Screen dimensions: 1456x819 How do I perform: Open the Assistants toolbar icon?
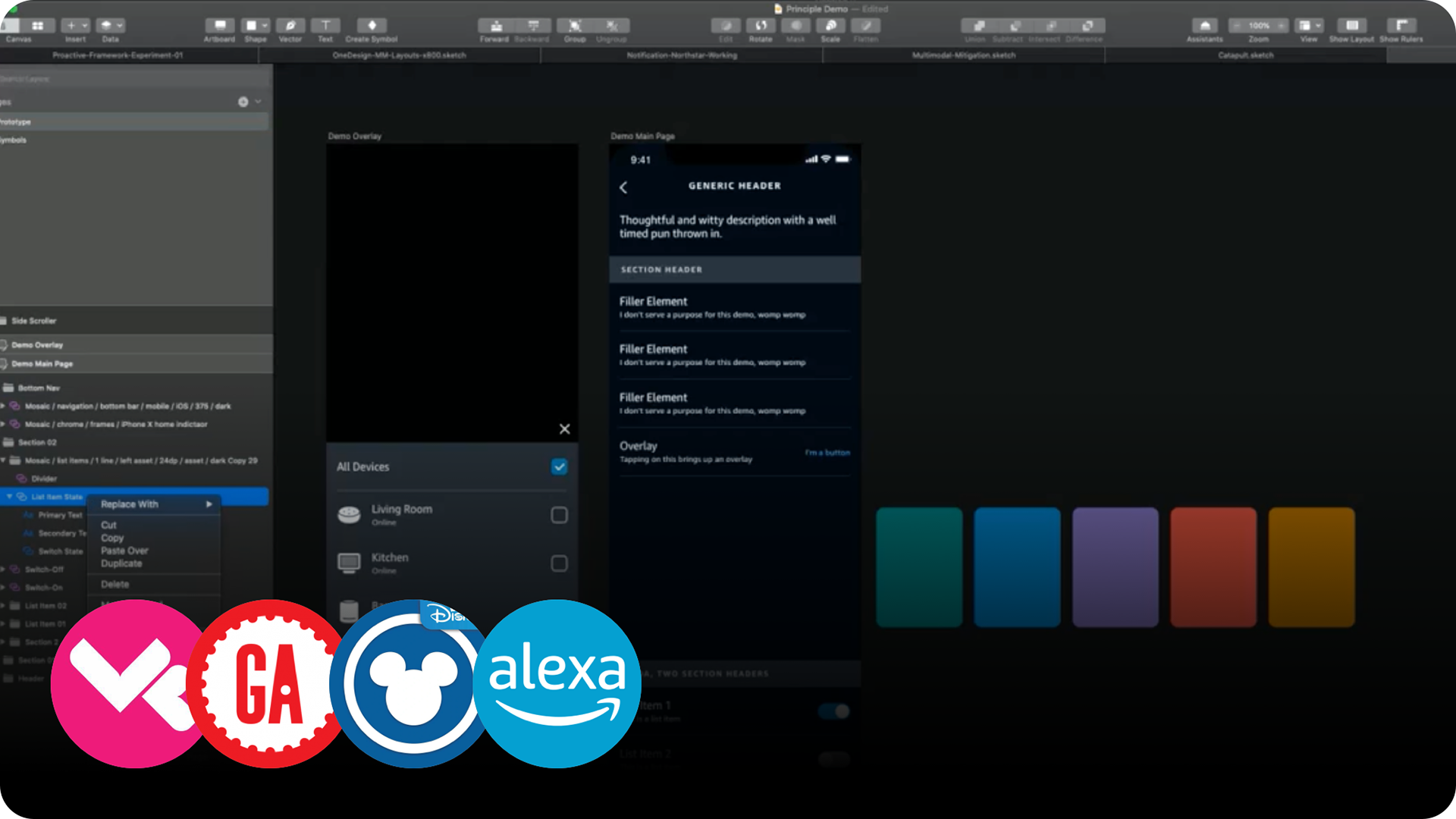coord(1205,26)
